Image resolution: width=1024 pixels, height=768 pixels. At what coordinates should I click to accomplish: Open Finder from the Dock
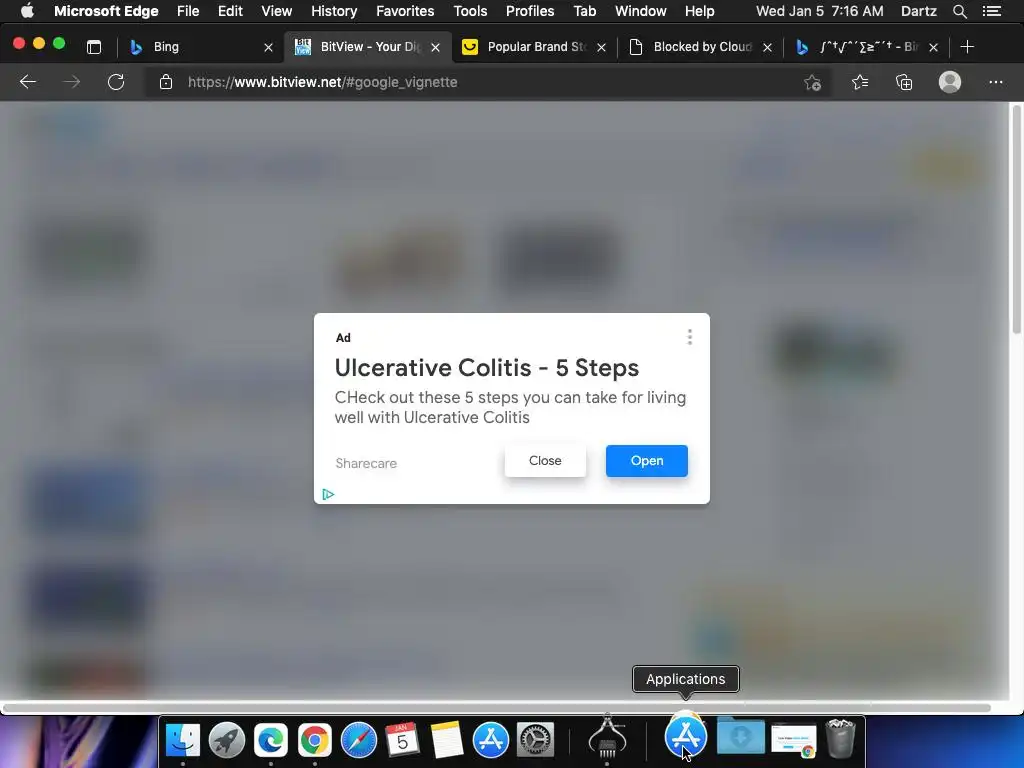click(x=183, y=740)
